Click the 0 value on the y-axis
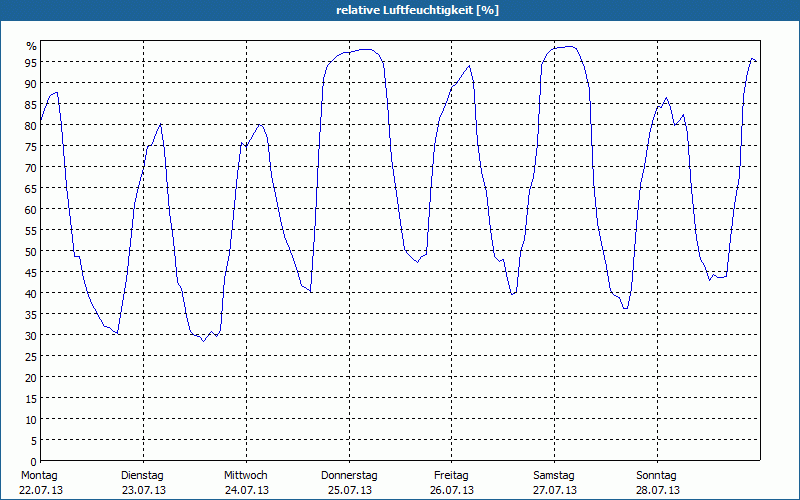800x500 pixels. pos(34,461)
